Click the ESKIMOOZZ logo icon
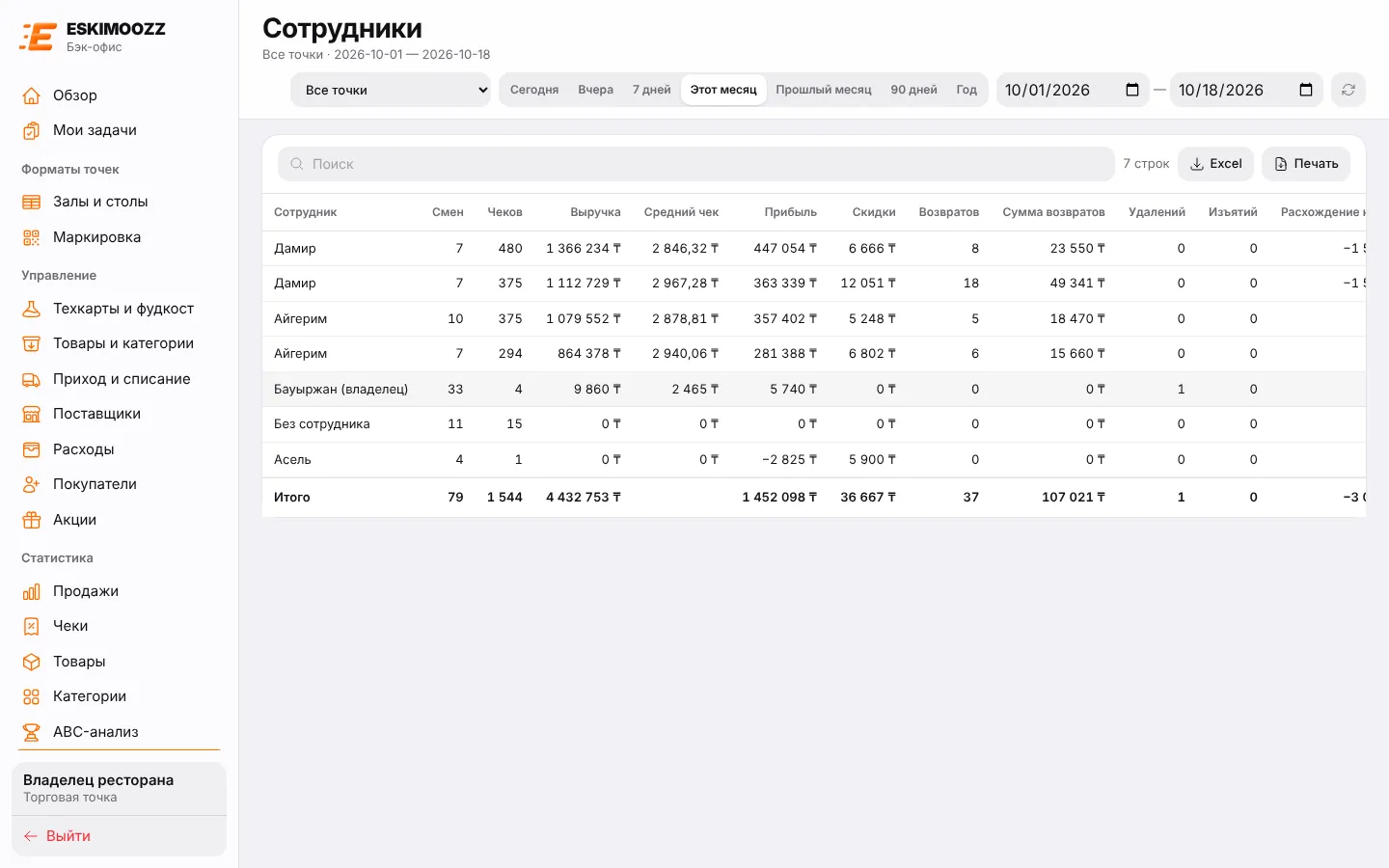The width and height of the screenshot is (1389, 868). [x=38, y=37]
